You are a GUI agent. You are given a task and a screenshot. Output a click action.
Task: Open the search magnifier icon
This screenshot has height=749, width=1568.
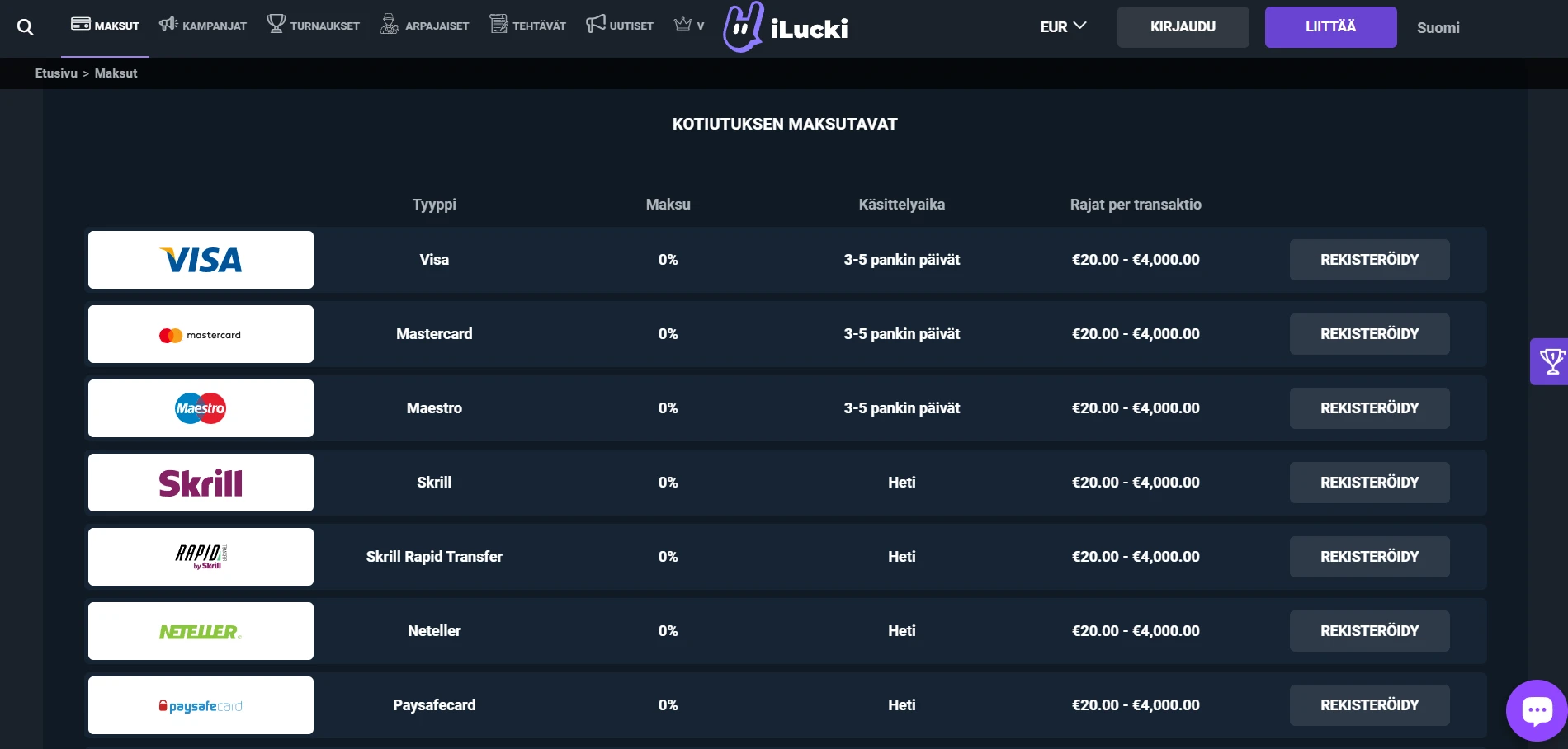coord(26,27)
